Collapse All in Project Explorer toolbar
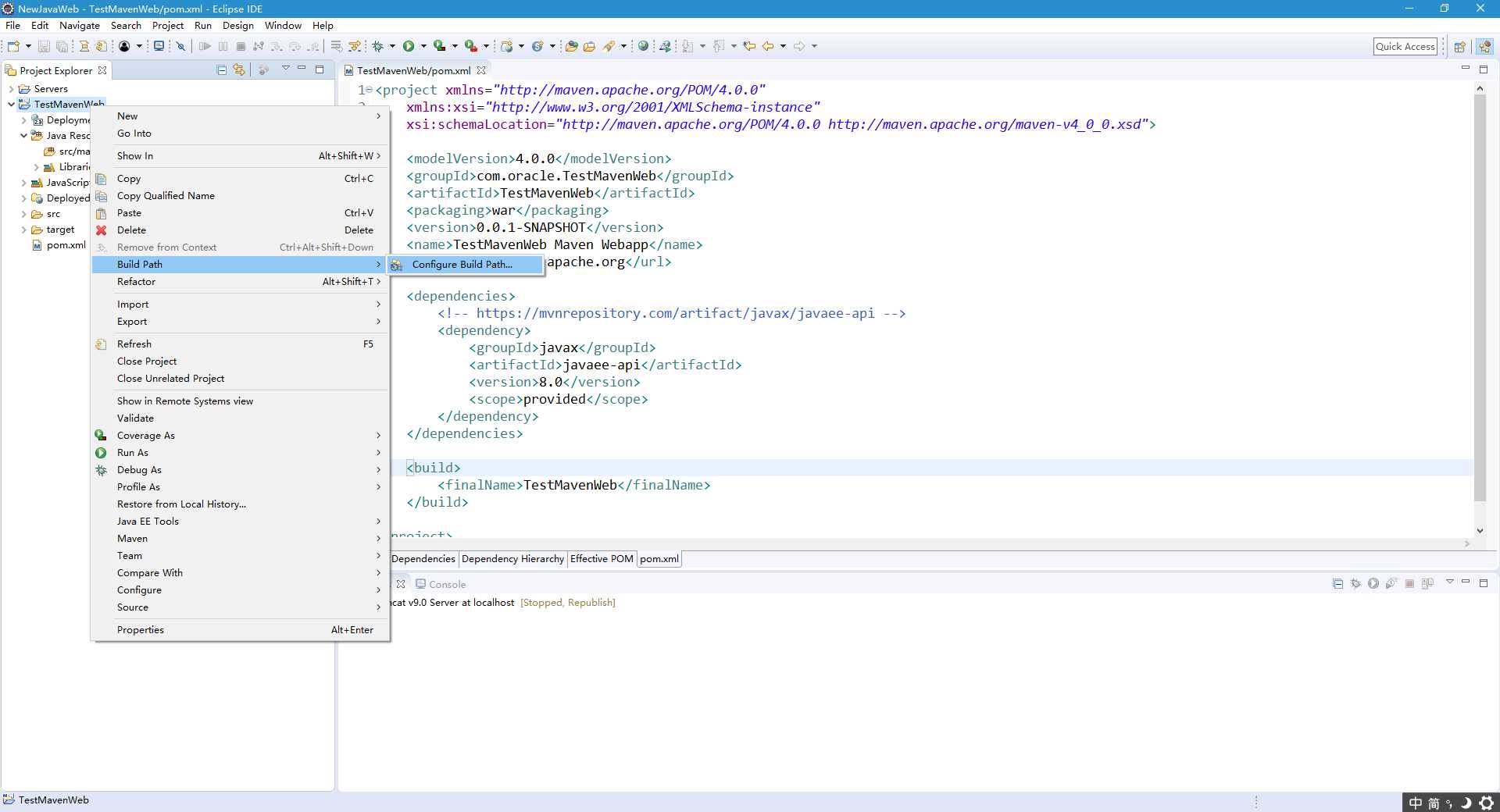Image resolution: width=1500 pixels, height=812 pixels. 222,69
